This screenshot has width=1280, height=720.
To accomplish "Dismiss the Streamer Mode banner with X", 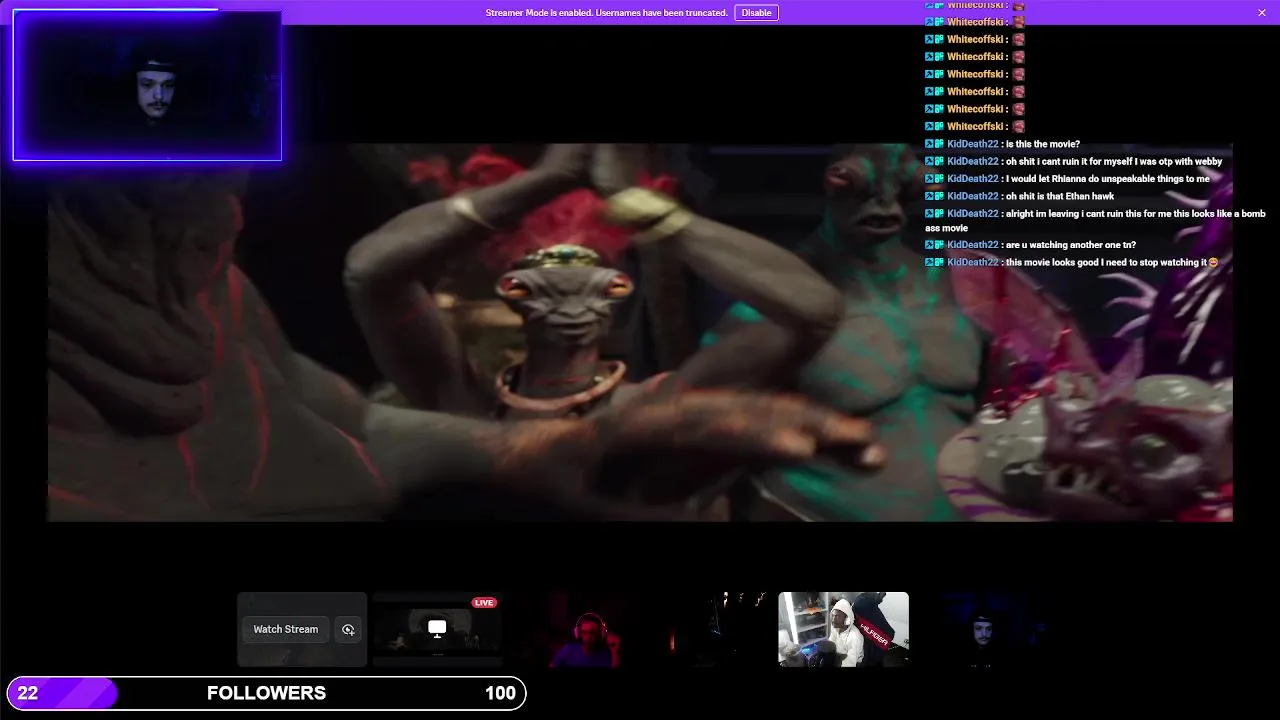I will pos(1261,13).
